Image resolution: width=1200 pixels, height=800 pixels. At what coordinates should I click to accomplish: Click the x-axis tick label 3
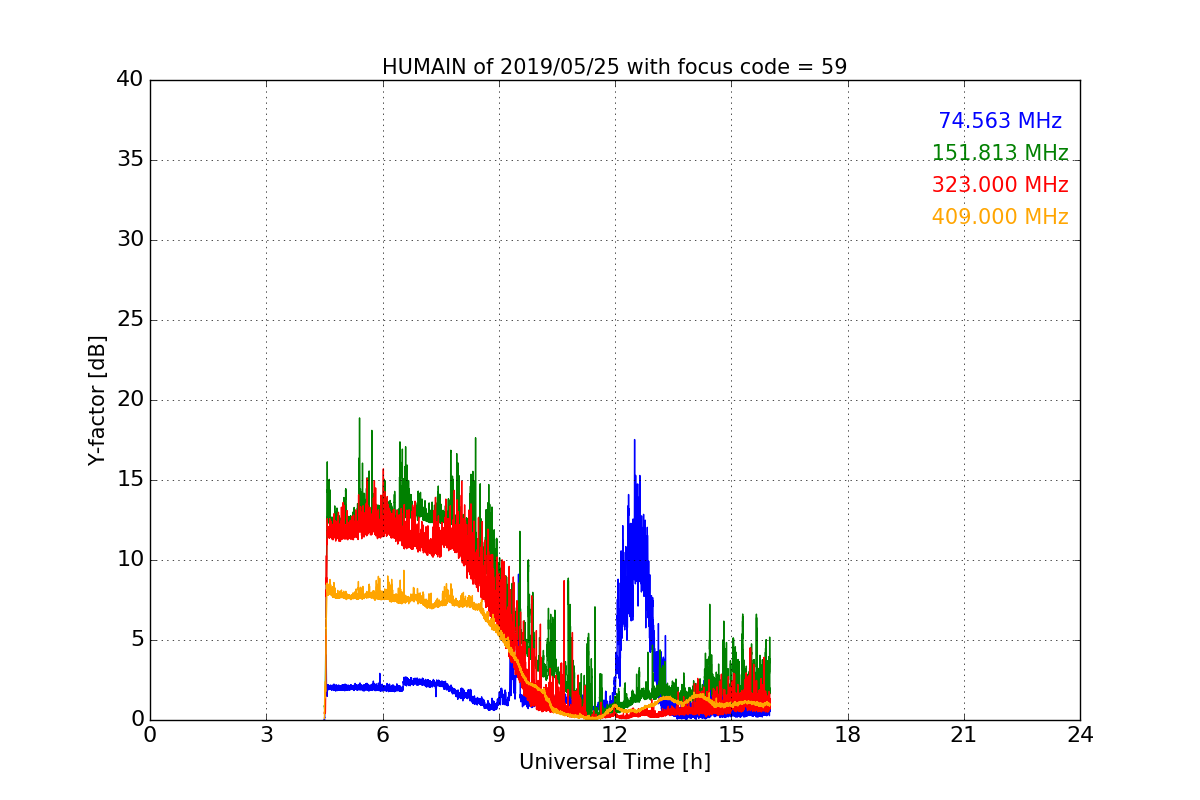[x=266, y=734]
